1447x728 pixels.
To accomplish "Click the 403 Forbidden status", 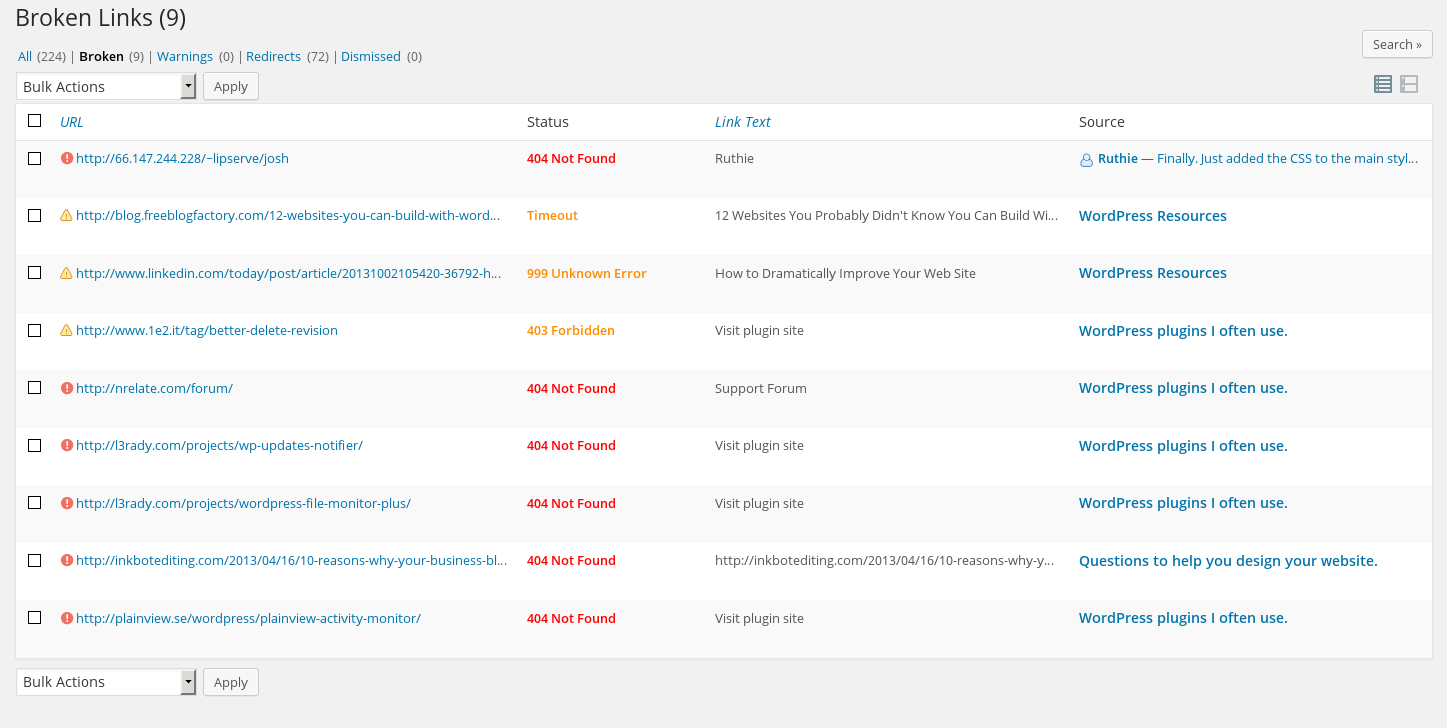I will 571,330.
